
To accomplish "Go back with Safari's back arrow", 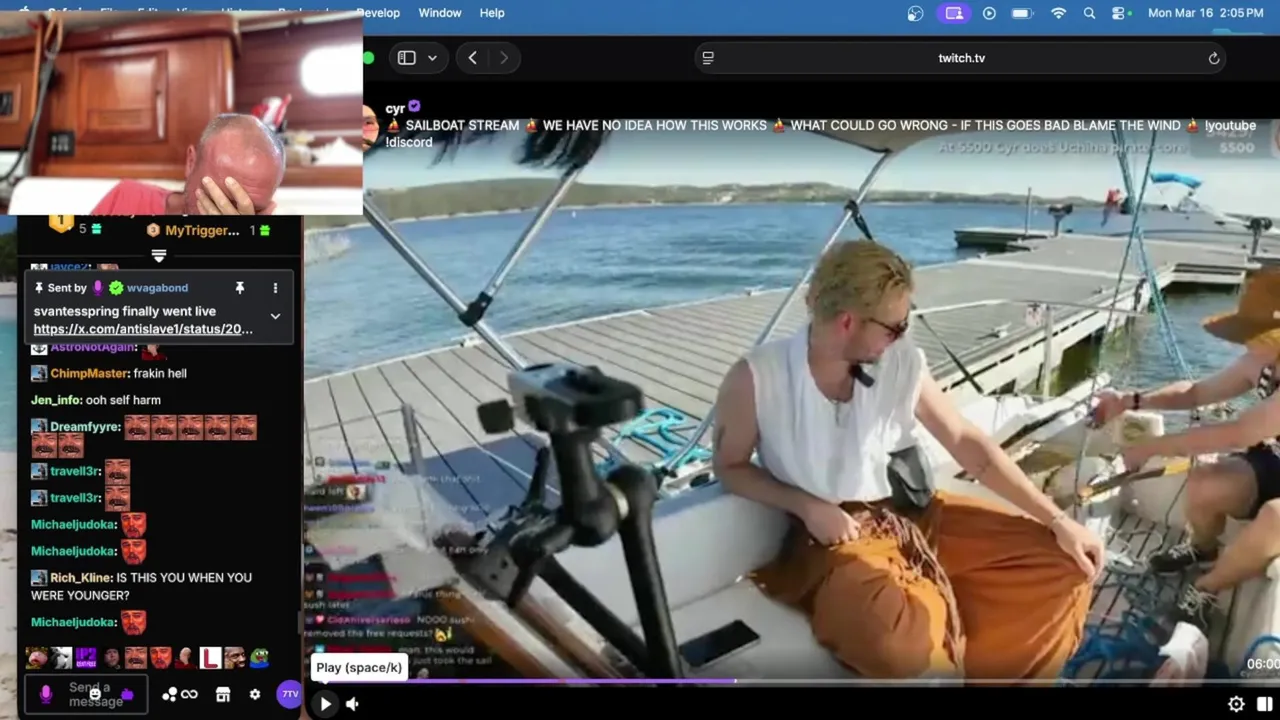I will coord(472,58).
